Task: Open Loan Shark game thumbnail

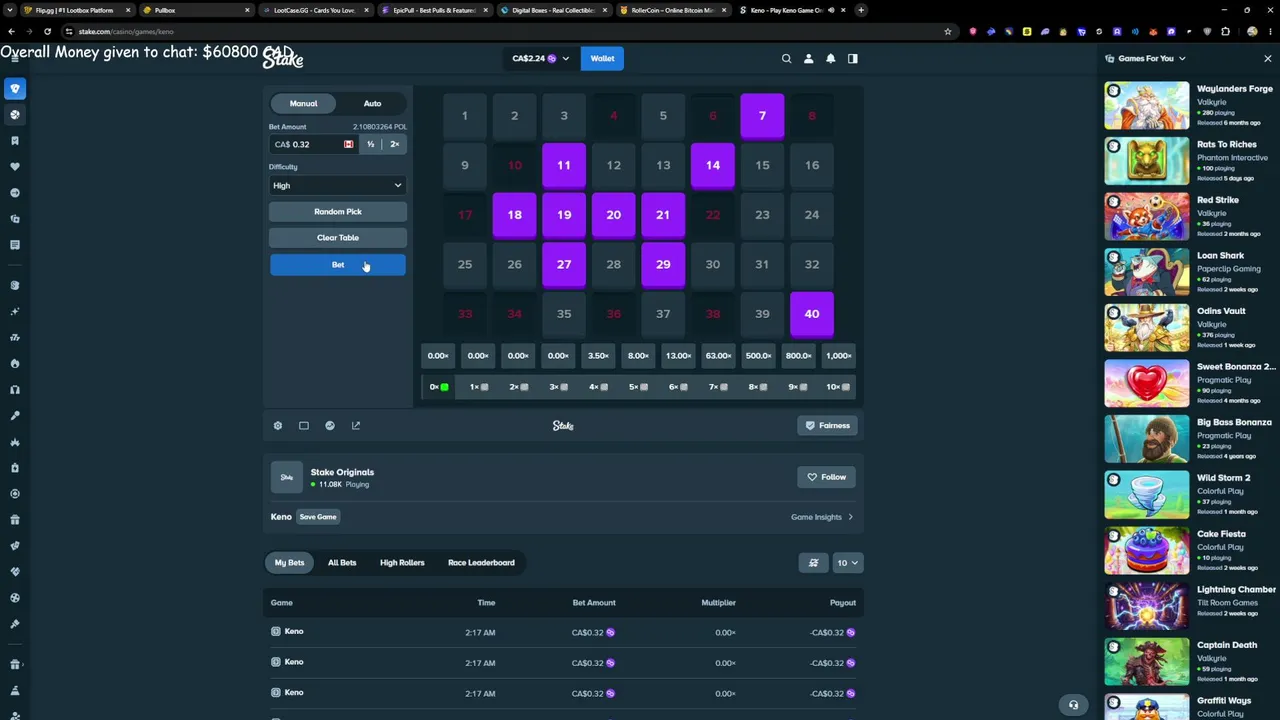Action: pos(1147,273)
